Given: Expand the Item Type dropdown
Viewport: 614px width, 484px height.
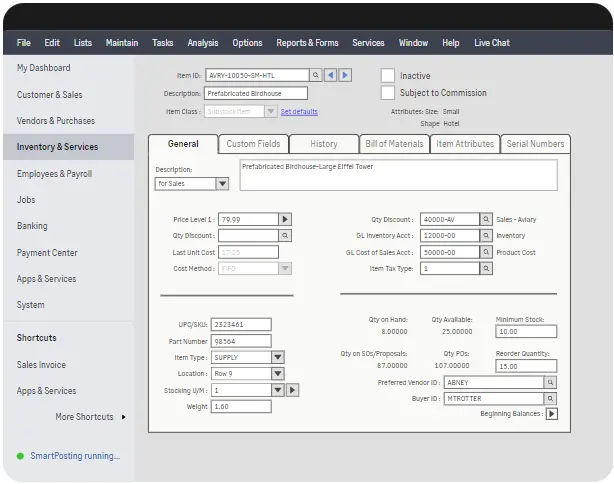Looking at the screenshot, I should [x=278, y=357].
